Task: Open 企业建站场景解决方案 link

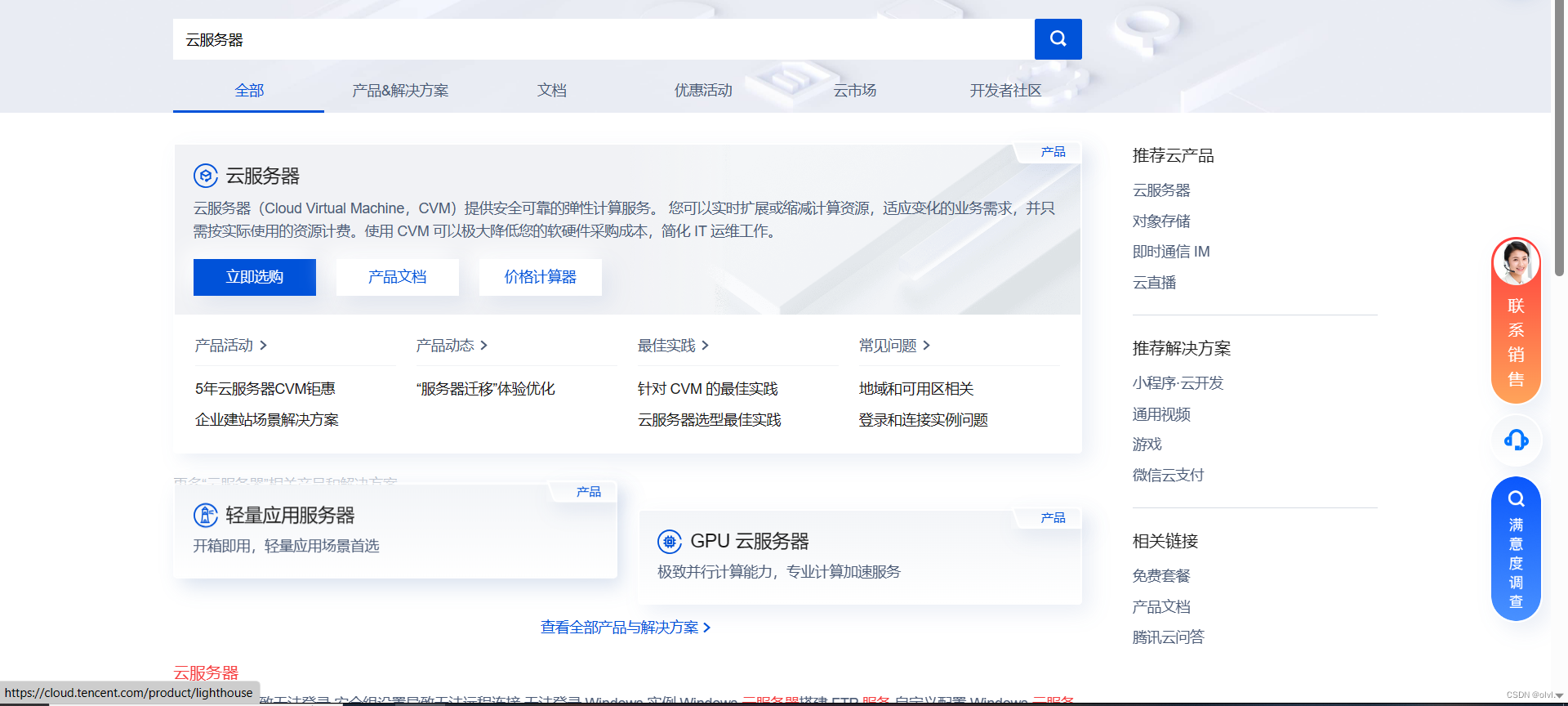Action: (267, 420)
